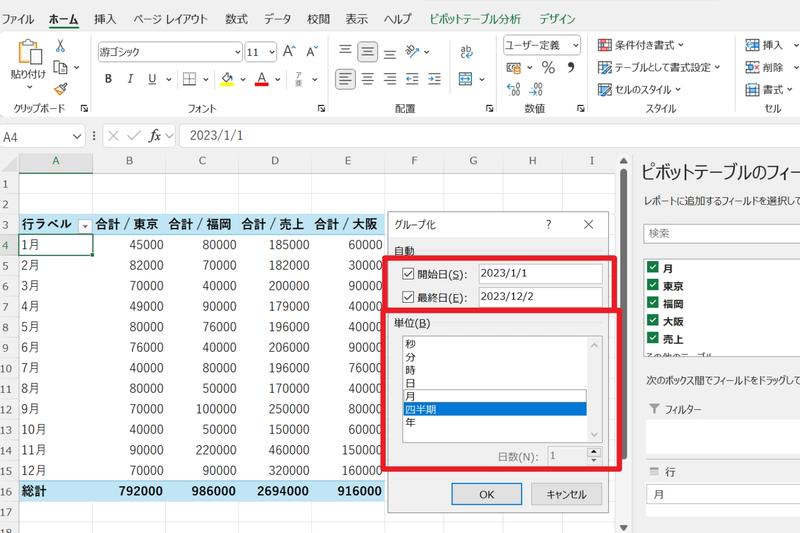Screen dimensions: 800x533
Task: Expand セルのスタイル menu
Action: [639, 90]
